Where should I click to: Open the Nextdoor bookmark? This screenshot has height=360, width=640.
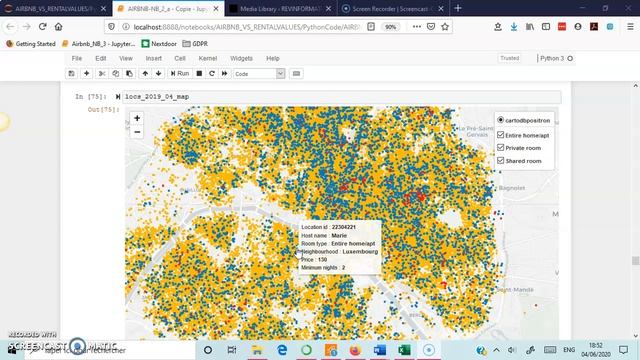point(159,44)
